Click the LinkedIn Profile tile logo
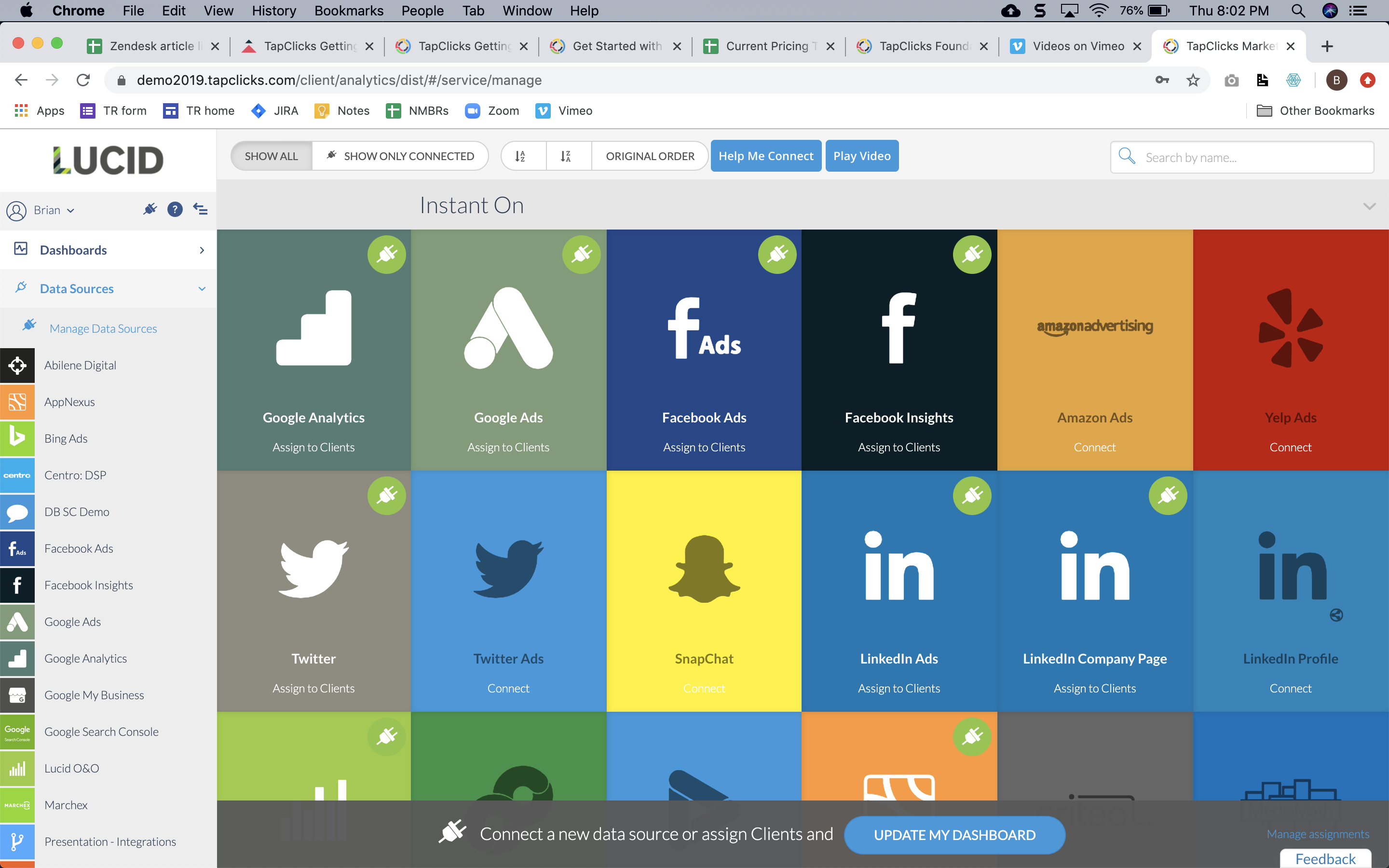The width and height of the screenshot is (1389, 868). (x=1292, y=566)
